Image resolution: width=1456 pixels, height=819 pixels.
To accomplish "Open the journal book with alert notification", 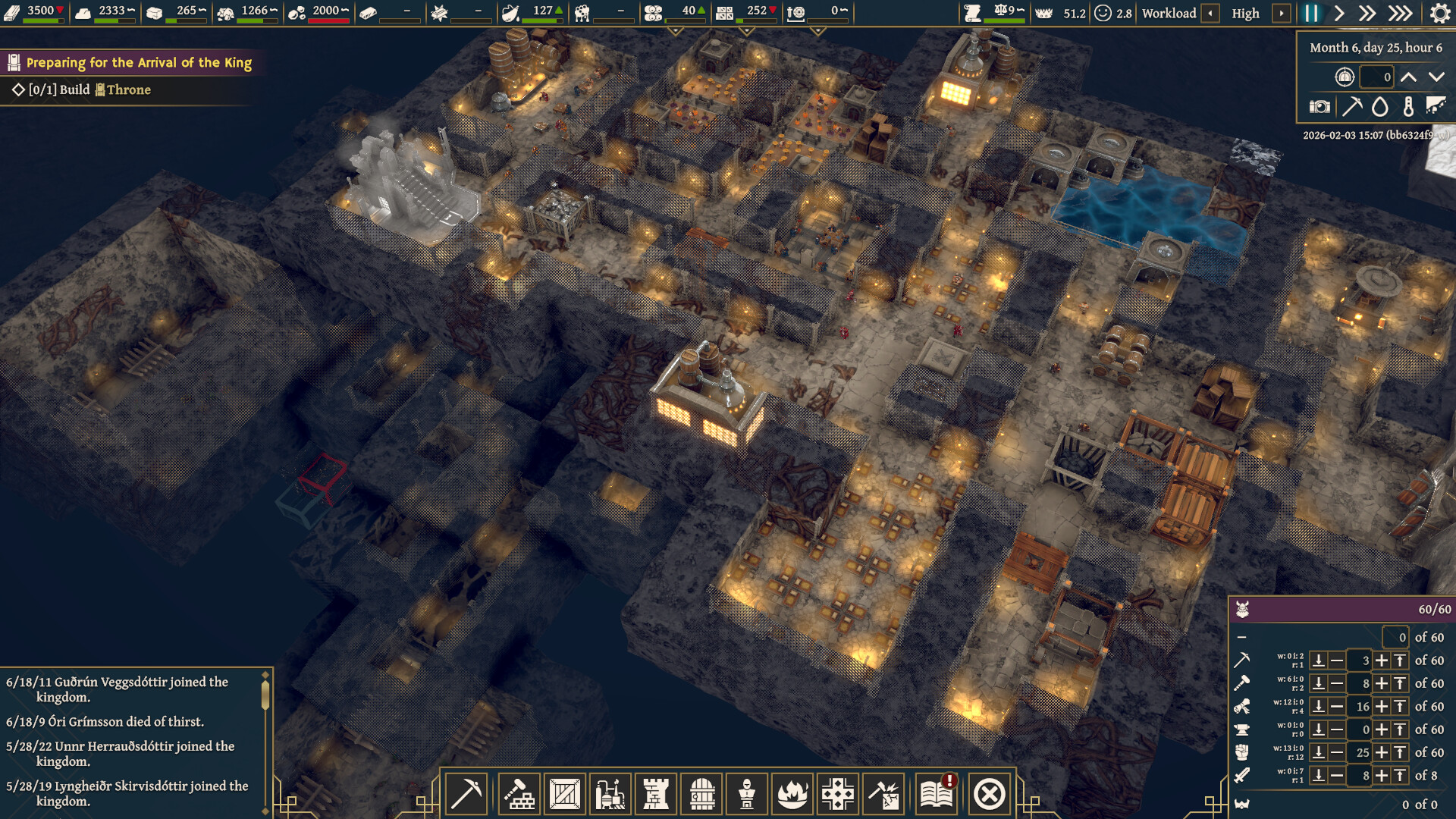I will tap(937, 792).
